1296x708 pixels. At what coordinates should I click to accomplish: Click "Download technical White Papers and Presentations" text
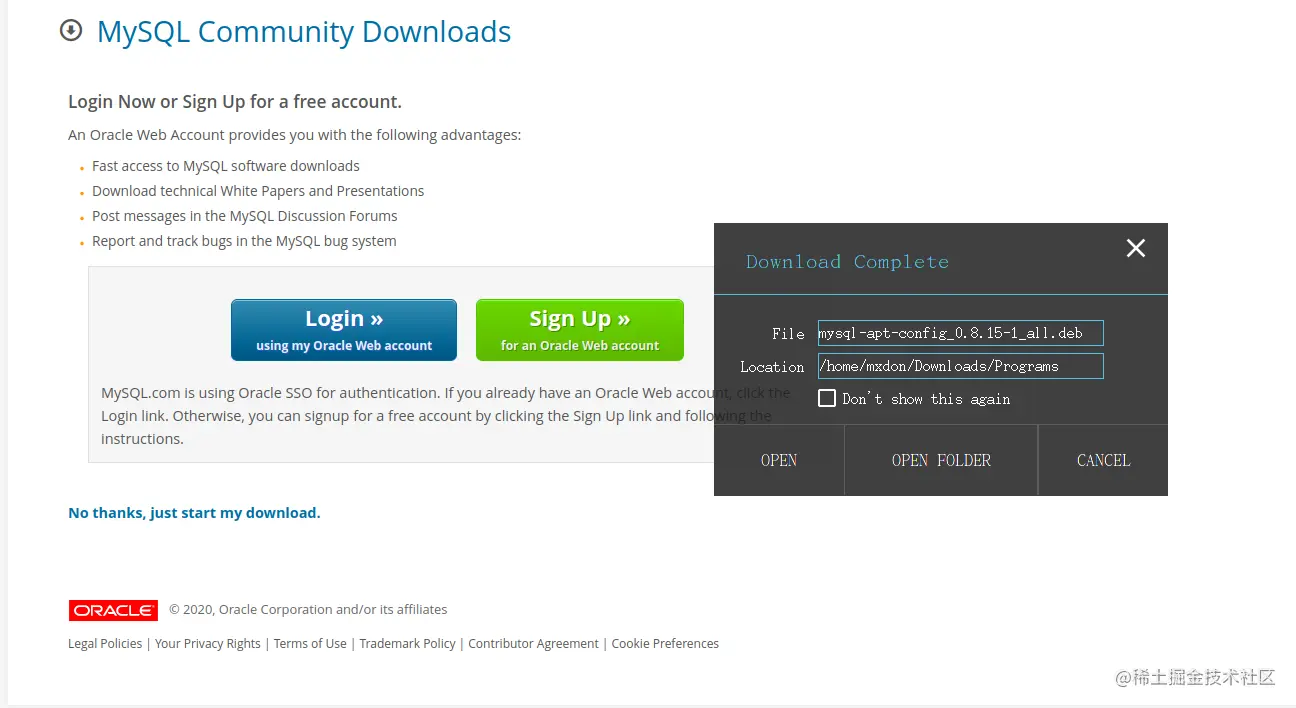click(x=258, y=191)
